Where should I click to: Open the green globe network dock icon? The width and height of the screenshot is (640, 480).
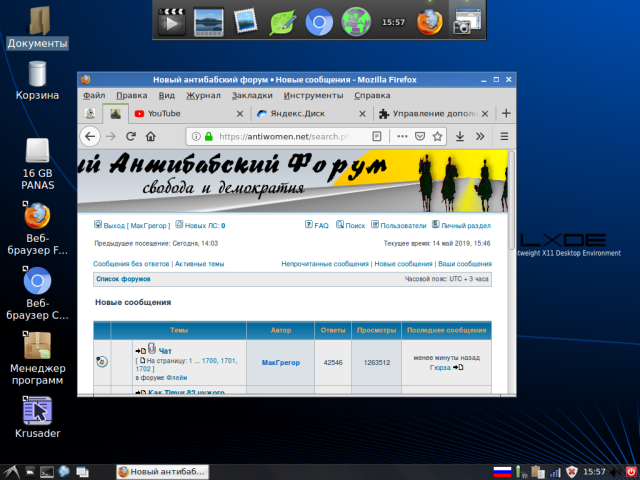point(356,22)
